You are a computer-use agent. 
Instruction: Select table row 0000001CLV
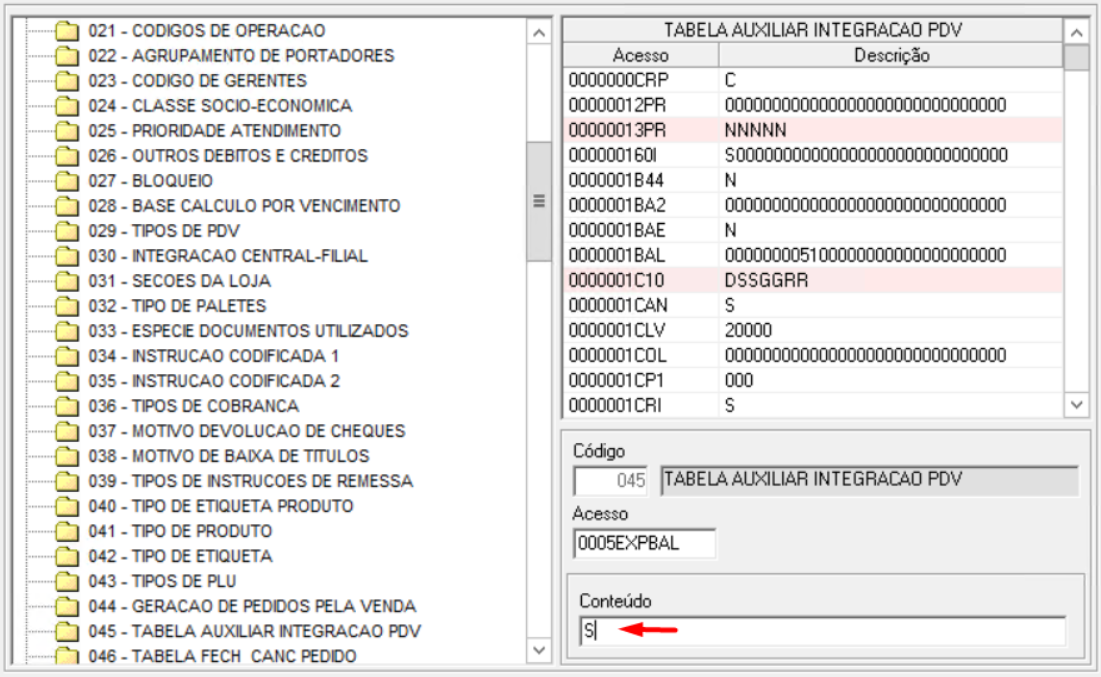tap(813, 330)
